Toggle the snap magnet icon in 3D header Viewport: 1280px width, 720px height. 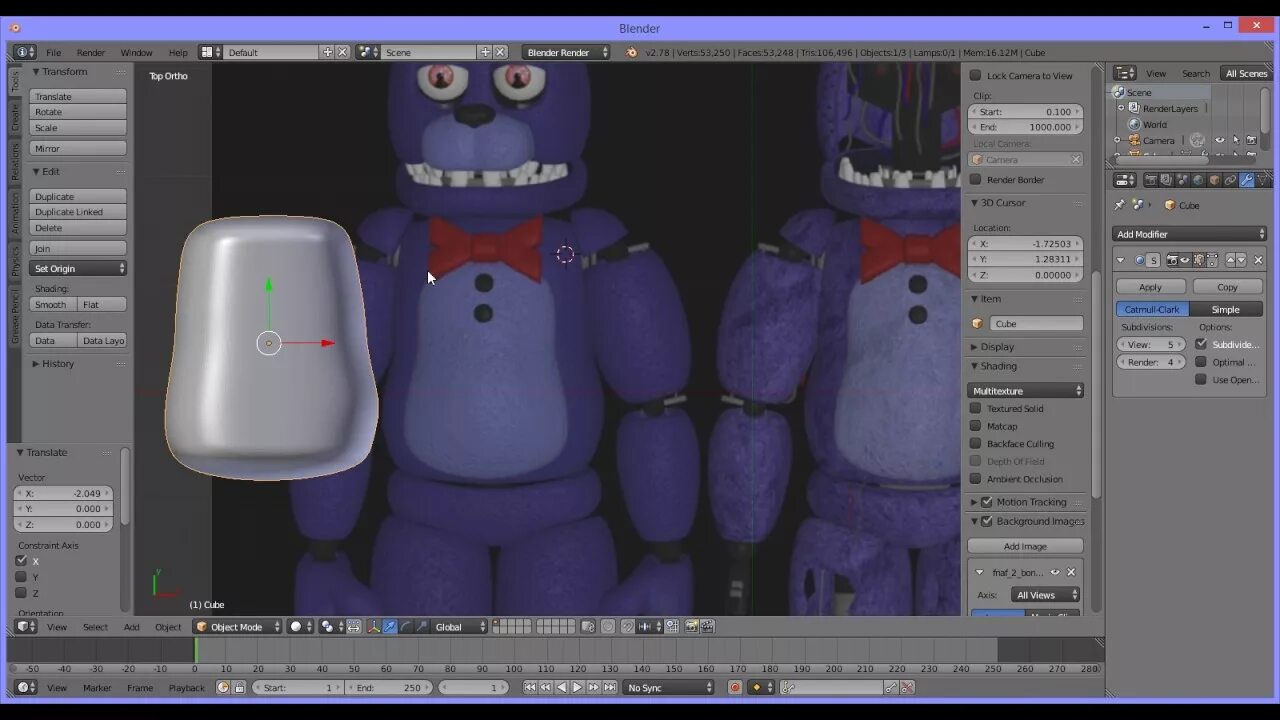(627, 626)
